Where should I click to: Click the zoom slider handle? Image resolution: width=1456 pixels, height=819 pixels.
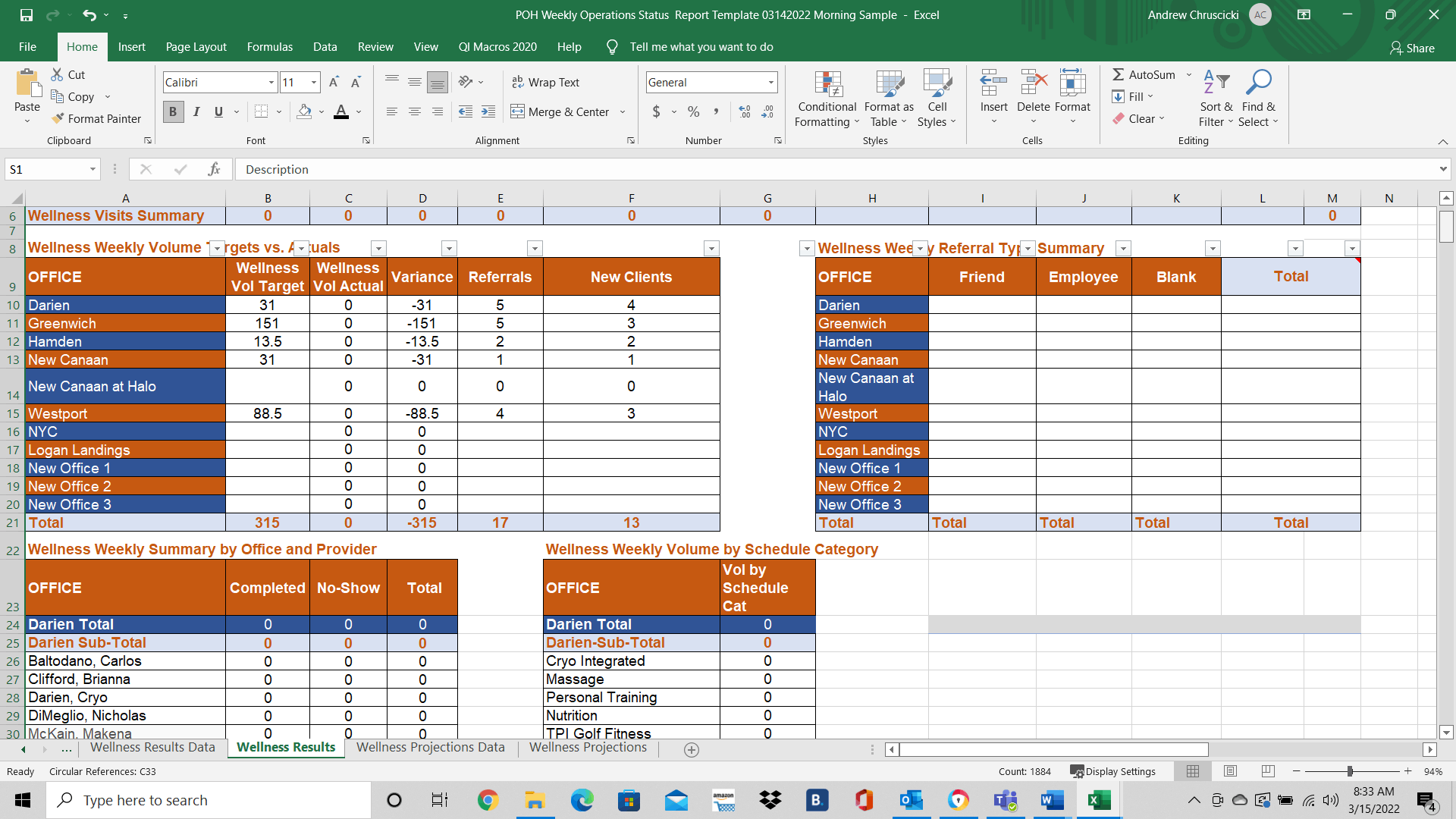tap(1350, 771)
